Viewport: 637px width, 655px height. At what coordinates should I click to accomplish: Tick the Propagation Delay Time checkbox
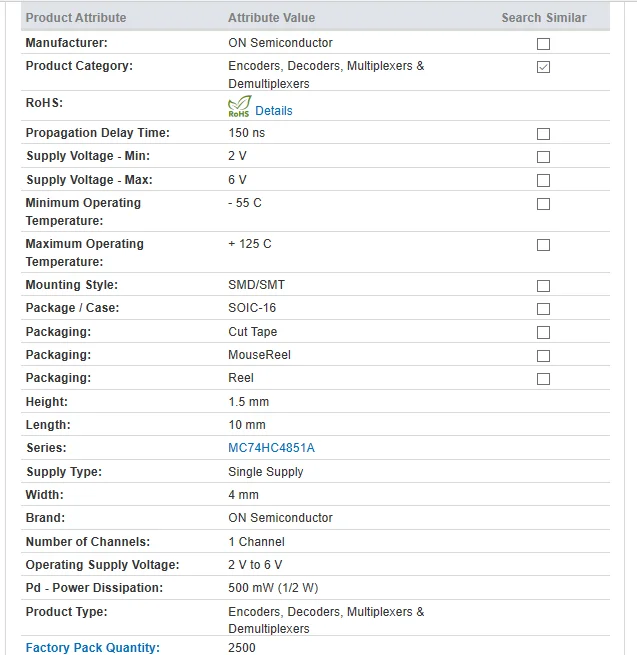pos(543,134)
